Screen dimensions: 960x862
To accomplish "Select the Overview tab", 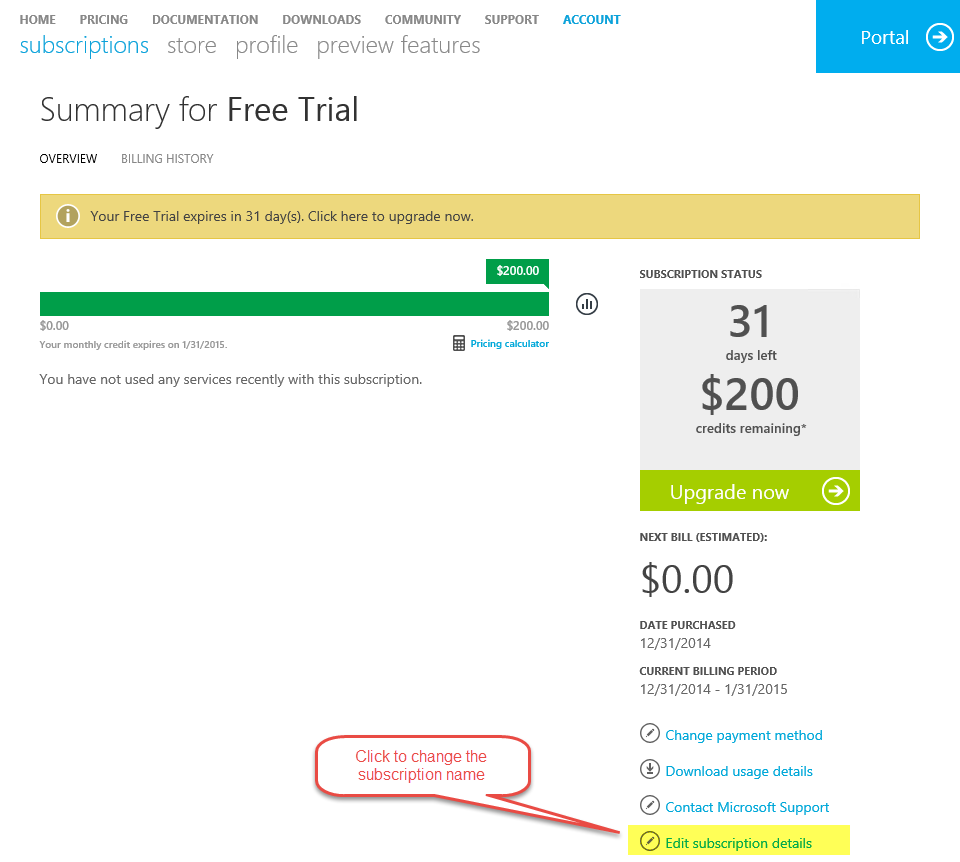I will tap(69, 159).
